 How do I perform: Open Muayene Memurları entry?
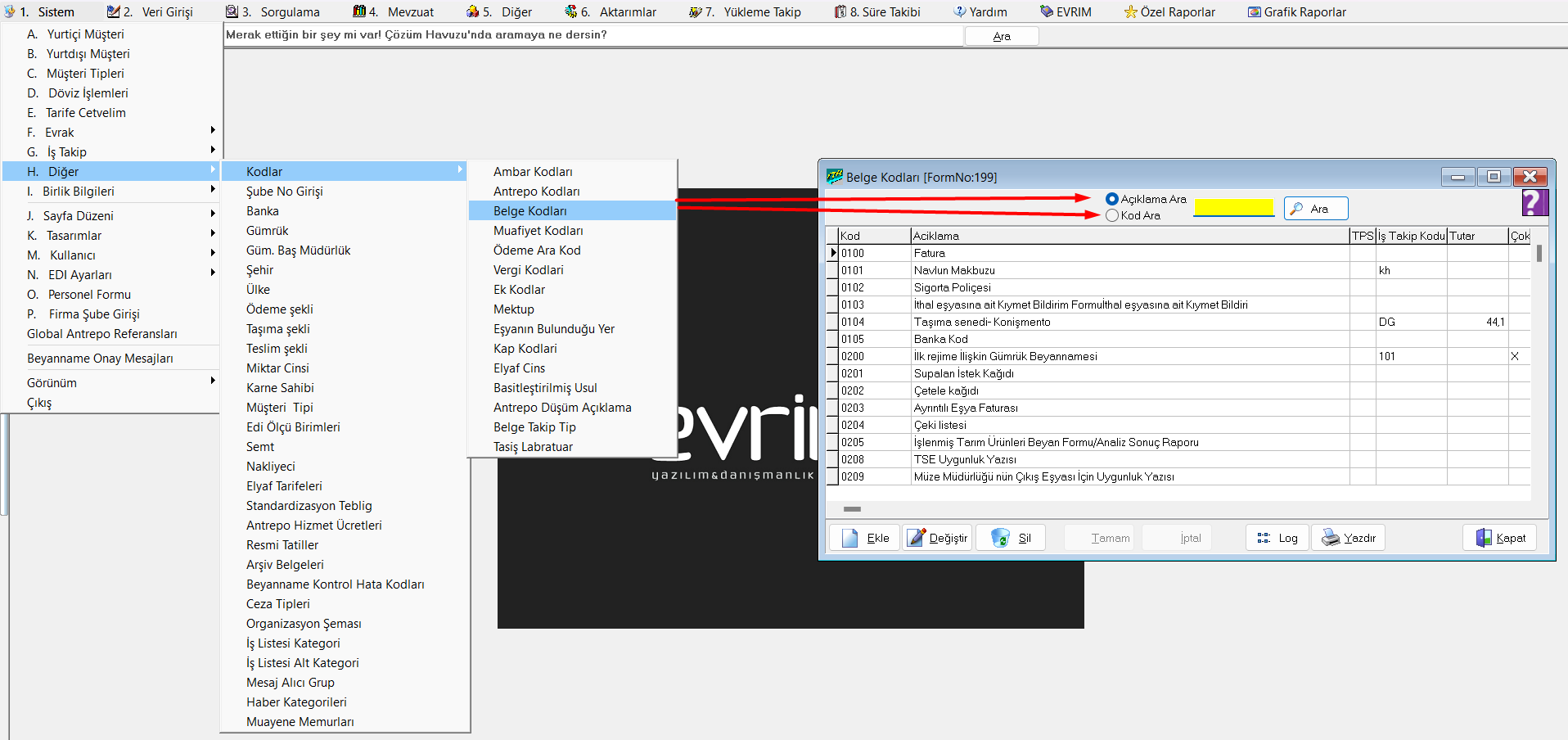pyautogui.click(x=345, y=722)
